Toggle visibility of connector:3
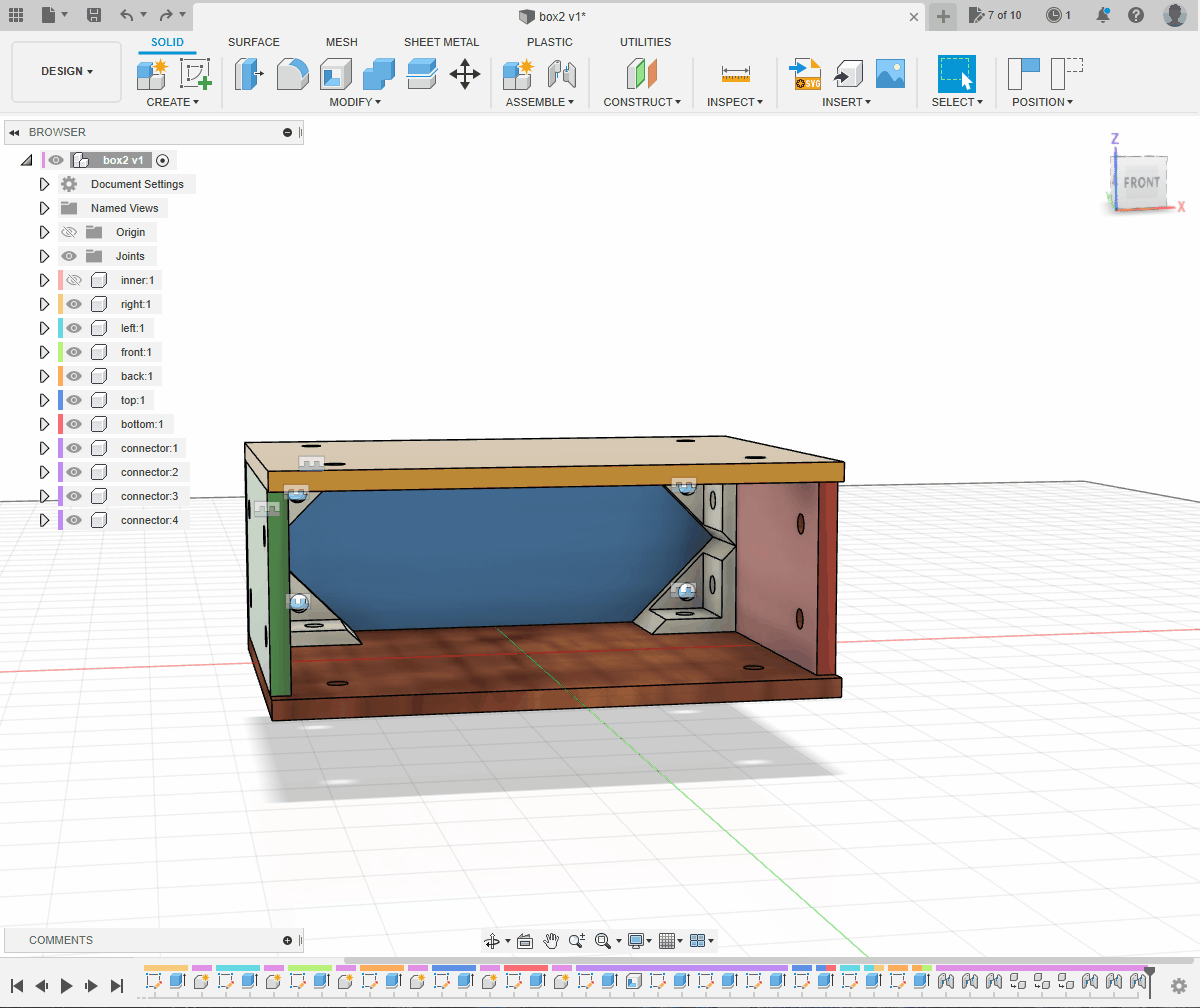The height and width of the screenshot is (1008, 1200). tap(74, 496)
